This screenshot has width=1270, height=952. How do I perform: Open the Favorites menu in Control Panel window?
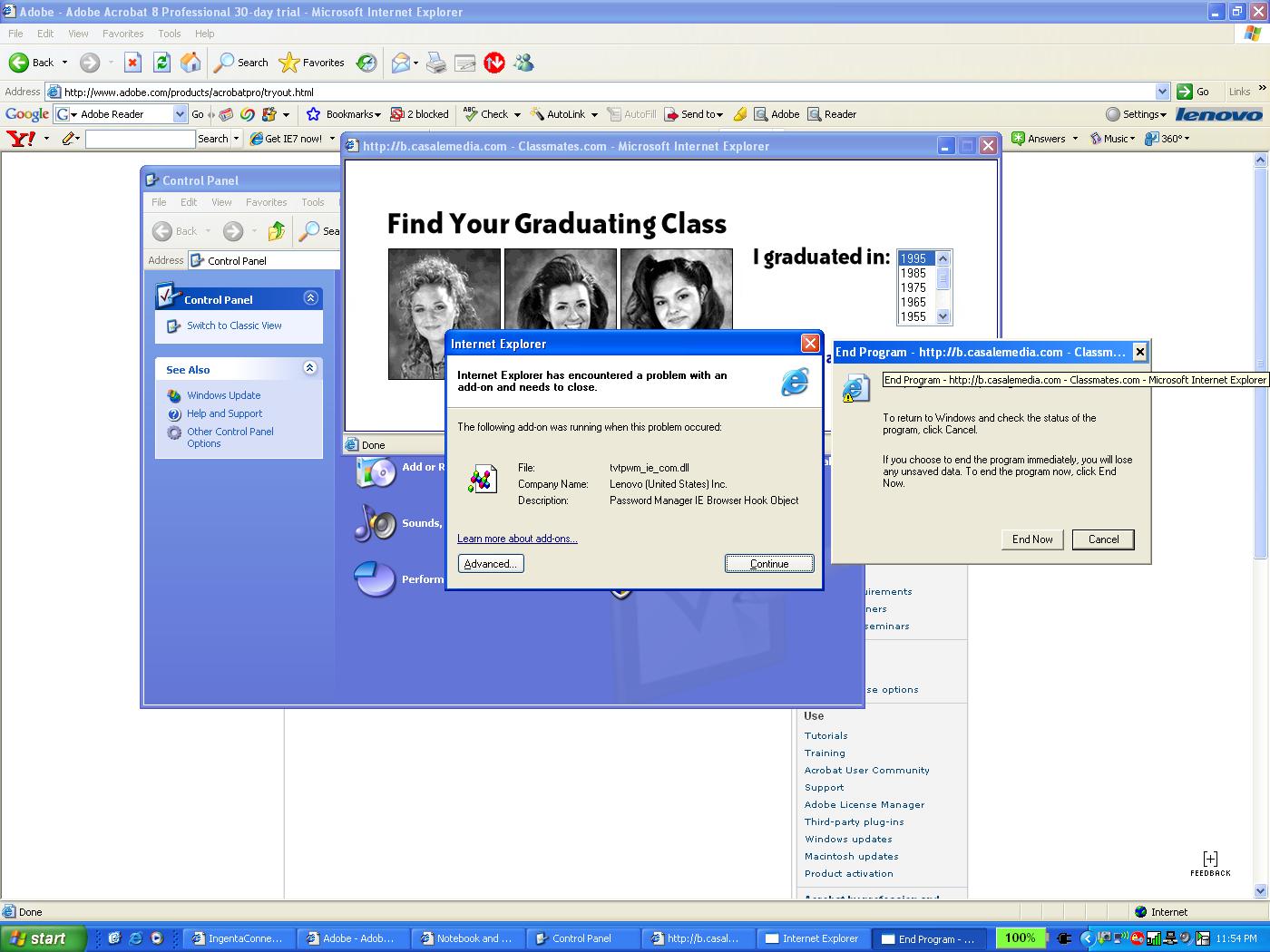point(267,202)
